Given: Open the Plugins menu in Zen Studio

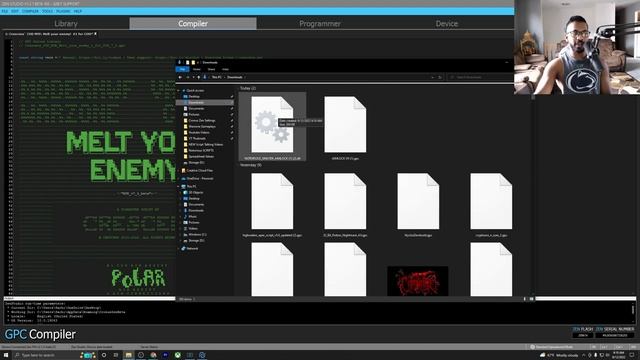Looking at the screenshot, I should point(63,11).
